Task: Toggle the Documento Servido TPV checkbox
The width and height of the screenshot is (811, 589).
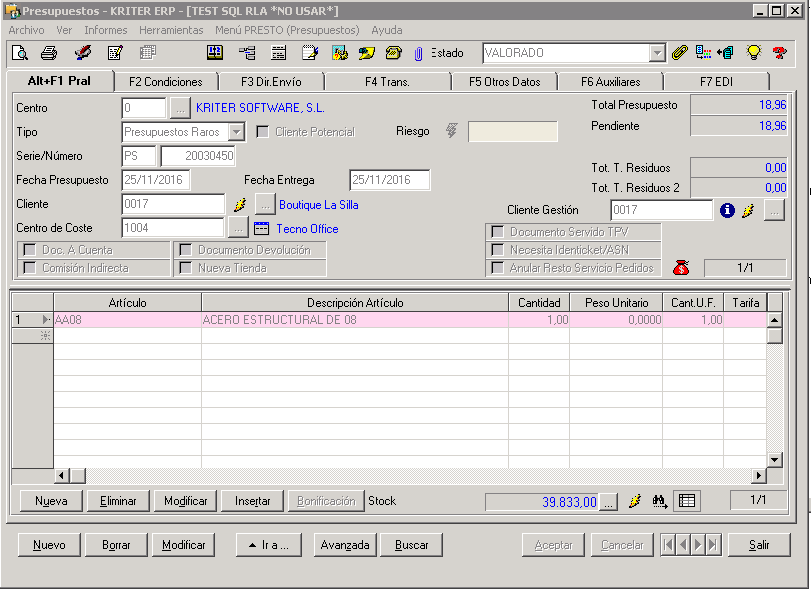Action: 498,232
